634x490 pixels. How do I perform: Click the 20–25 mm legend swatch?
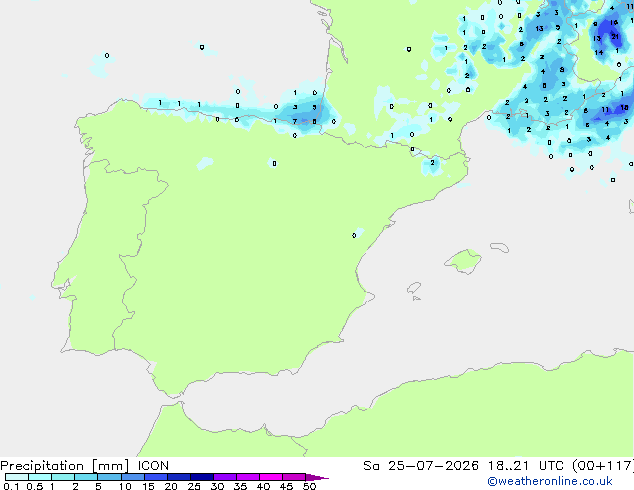(179, 477)
